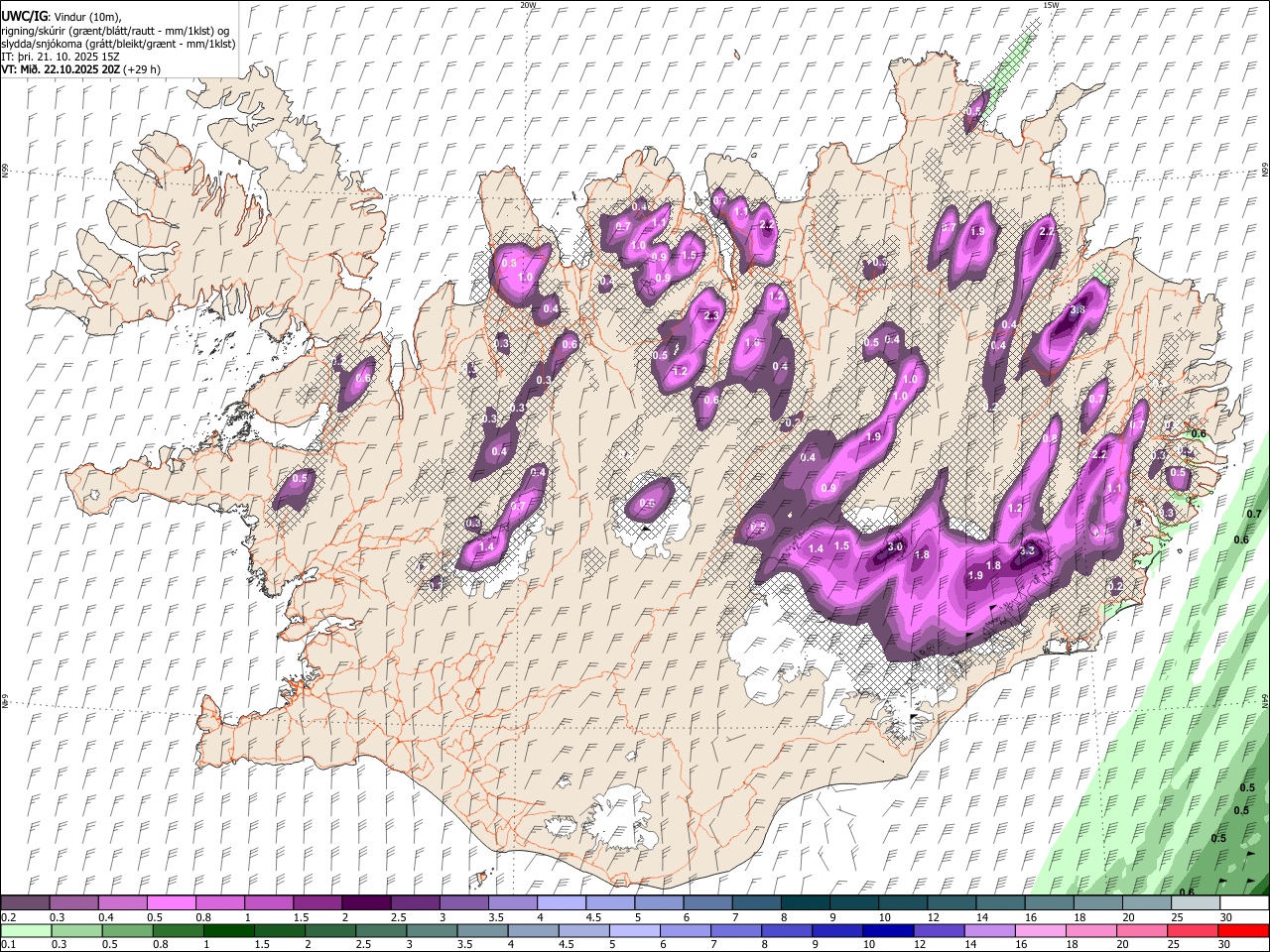Screen dimensions: 1270x952
Task: Select the bright pink 0.5 swatch in upper legend
Action: (x=172, y=903)
